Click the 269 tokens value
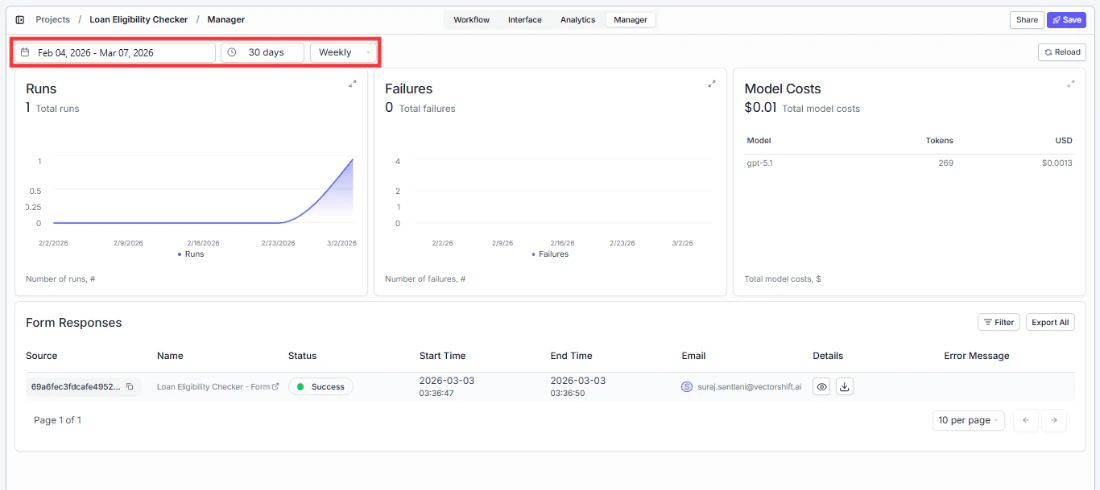This screenshot has width=1100, height=490. point(946,163)
